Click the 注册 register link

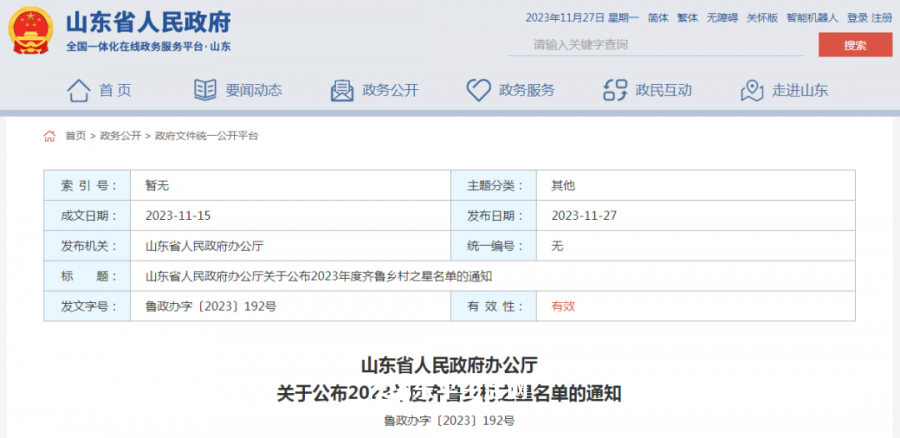tap(881, 18)
